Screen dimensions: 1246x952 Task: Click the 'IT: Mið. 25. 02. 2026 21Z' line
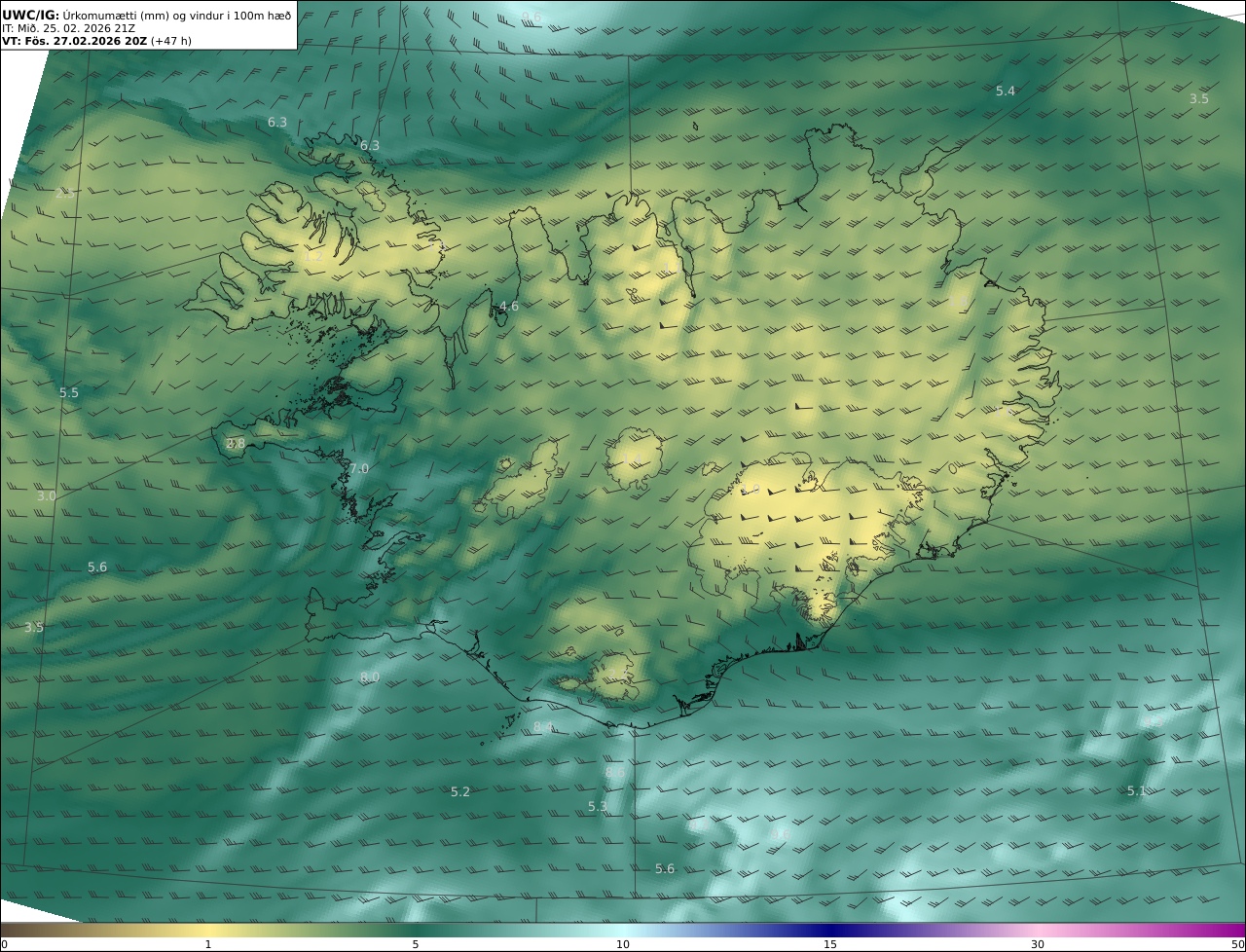pyautogui.click(x=69, y=28)
